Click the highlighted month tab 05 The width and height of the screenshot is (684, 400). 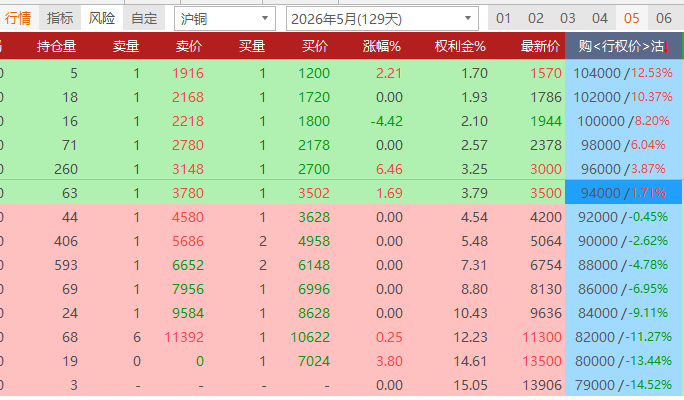(632, 18)
